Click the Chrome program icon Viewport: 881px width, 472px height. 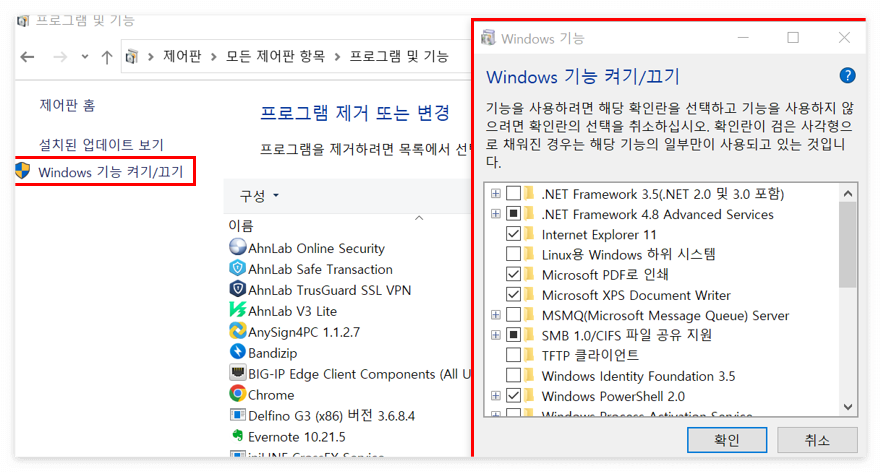pos(238,393)
